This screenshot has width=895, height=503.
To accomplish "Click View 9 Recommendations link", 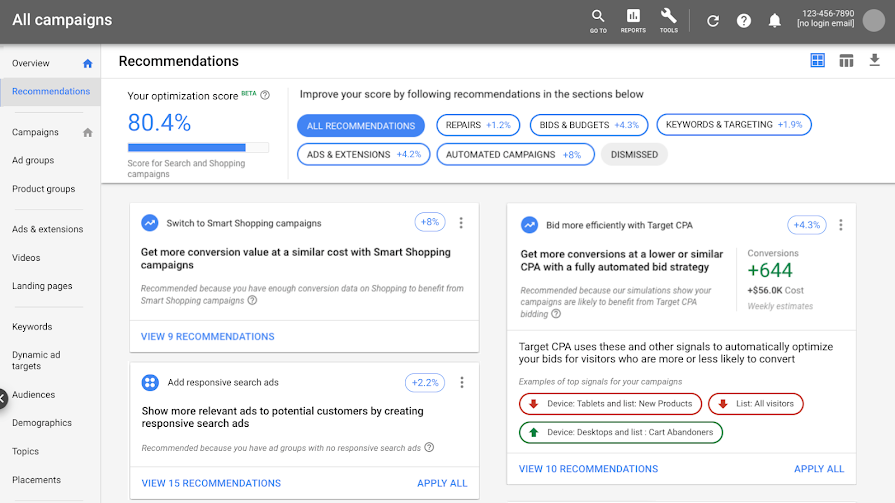I will point(208,337).
